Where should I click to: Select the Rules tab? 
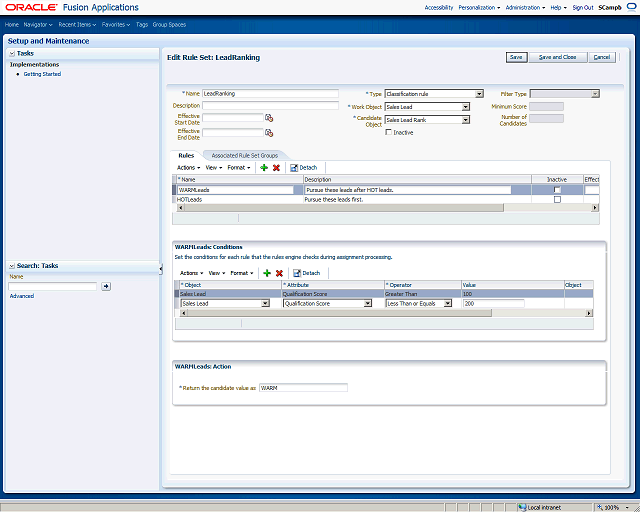point(186,156)
